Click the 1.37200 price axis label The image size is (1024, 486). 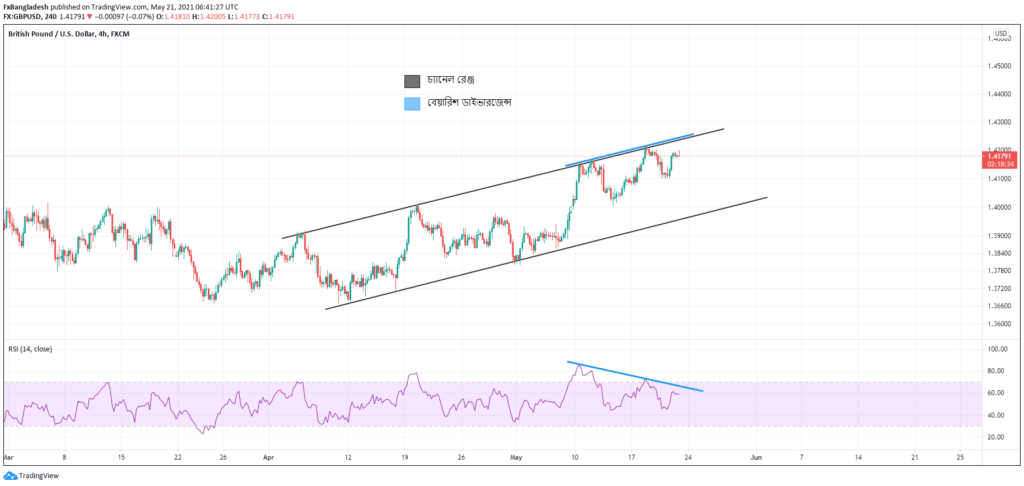point(1000,288)
